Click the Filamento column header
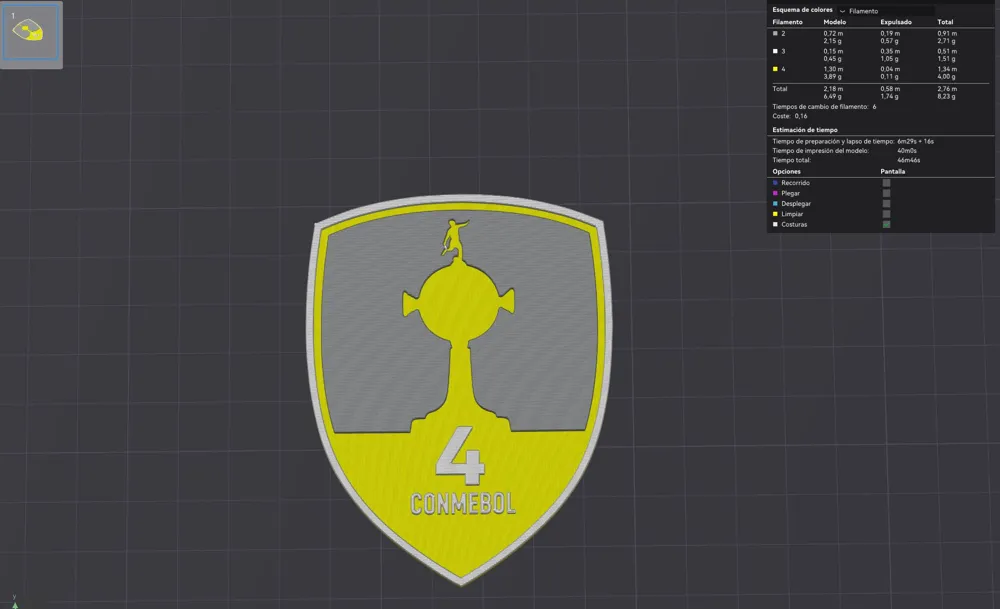Image resolution: width=1000 pixels, height=609 pixels. (x=788, y=22)
